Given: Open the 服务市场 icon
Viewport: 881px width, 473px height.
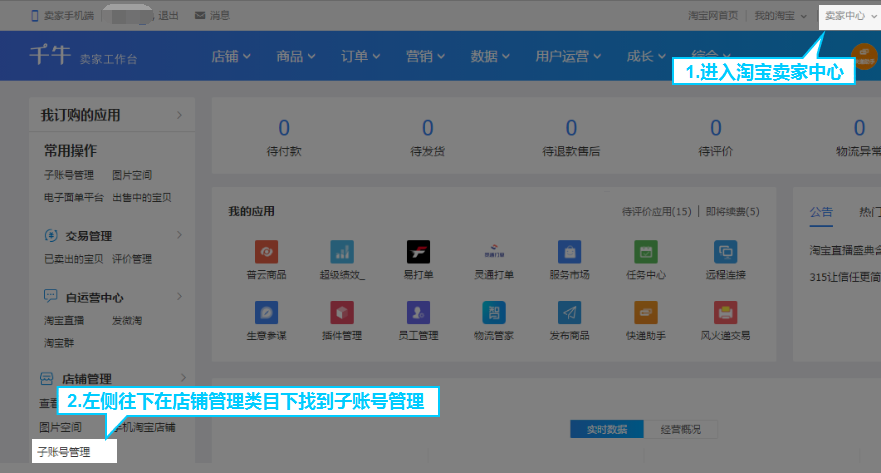Looking at the screenshot, I should click(x=569, y=252).
